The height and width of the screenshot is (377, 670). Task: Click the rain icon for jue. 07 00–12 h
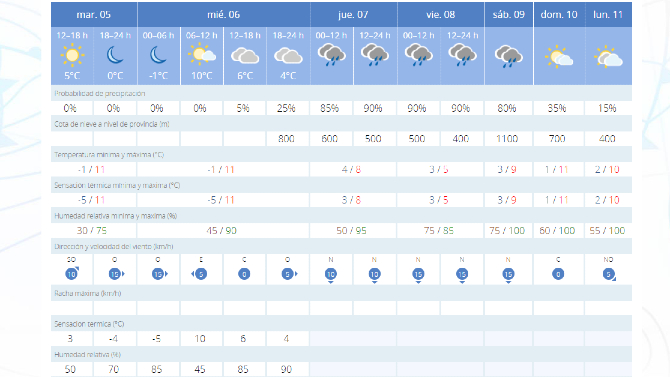tap(332, 55)
